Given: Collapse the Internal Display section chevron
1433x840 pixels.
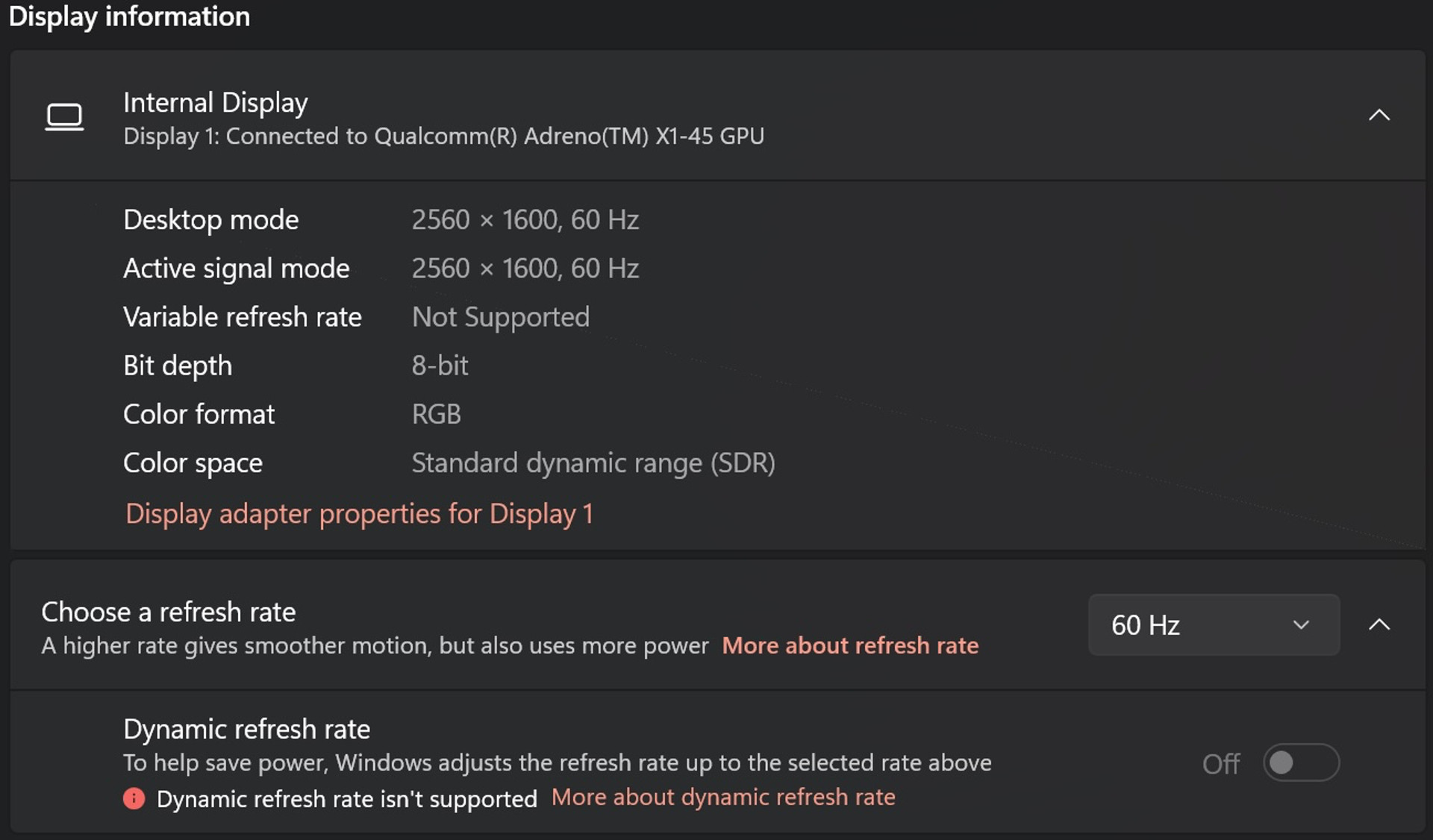Looking at the screenshot, I should coord(1379,115).
